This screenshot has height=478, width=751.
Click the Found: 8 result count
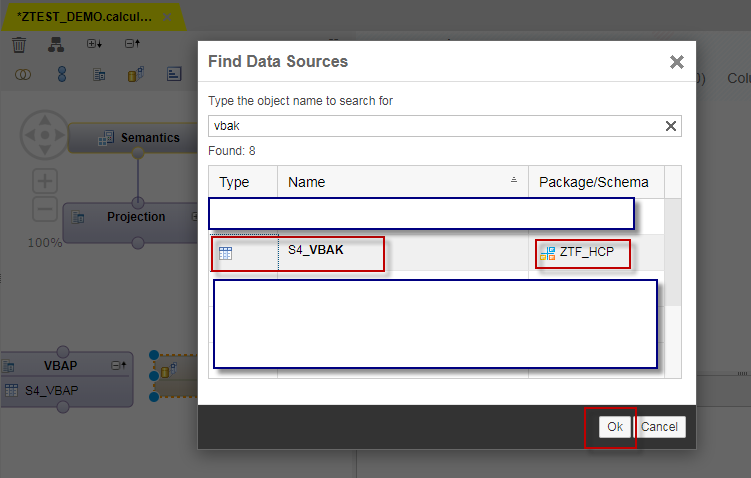pyautogui.click(x=232, y=151)
